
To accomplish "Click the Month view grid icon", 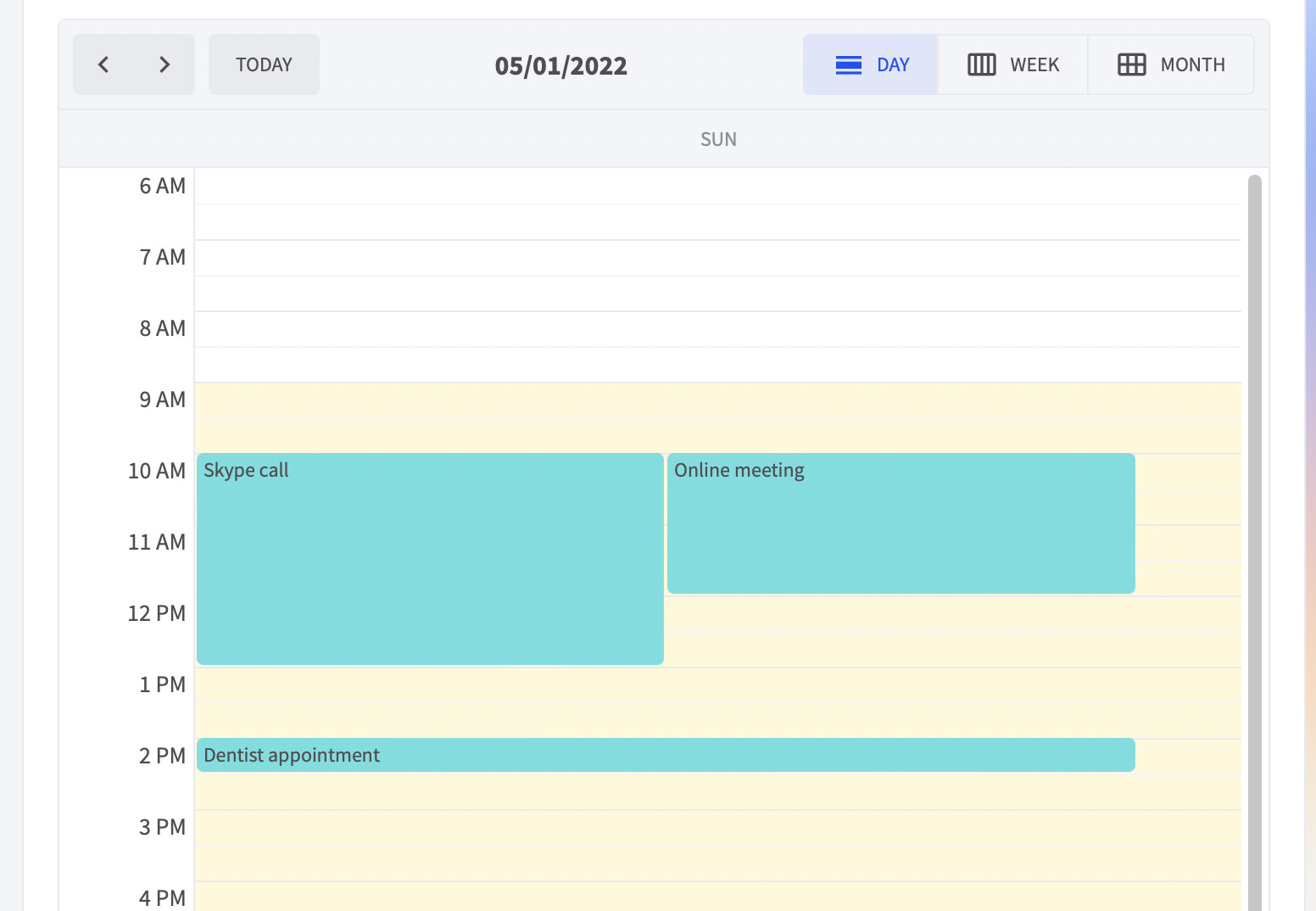I will tap(1132, 64).
